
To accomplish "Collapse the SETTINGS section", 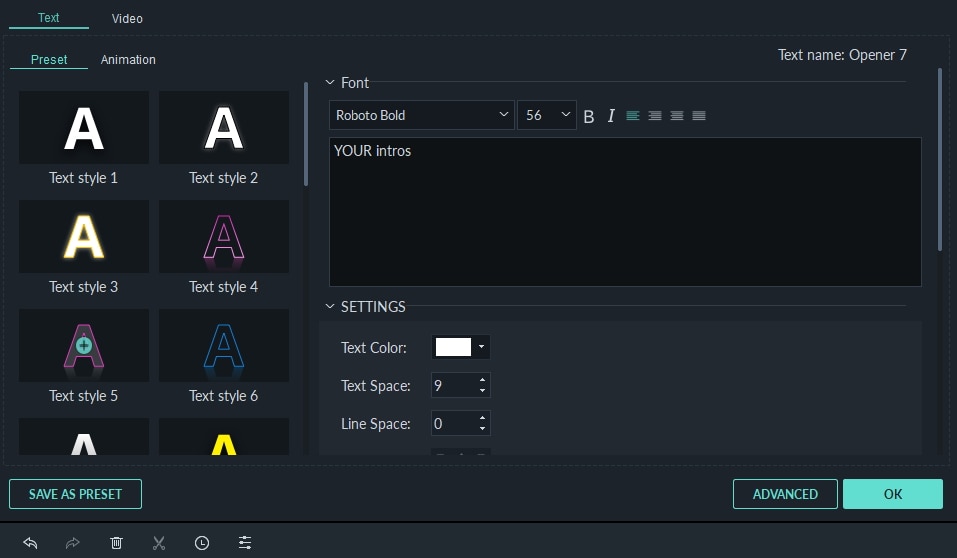I will 330,307.
